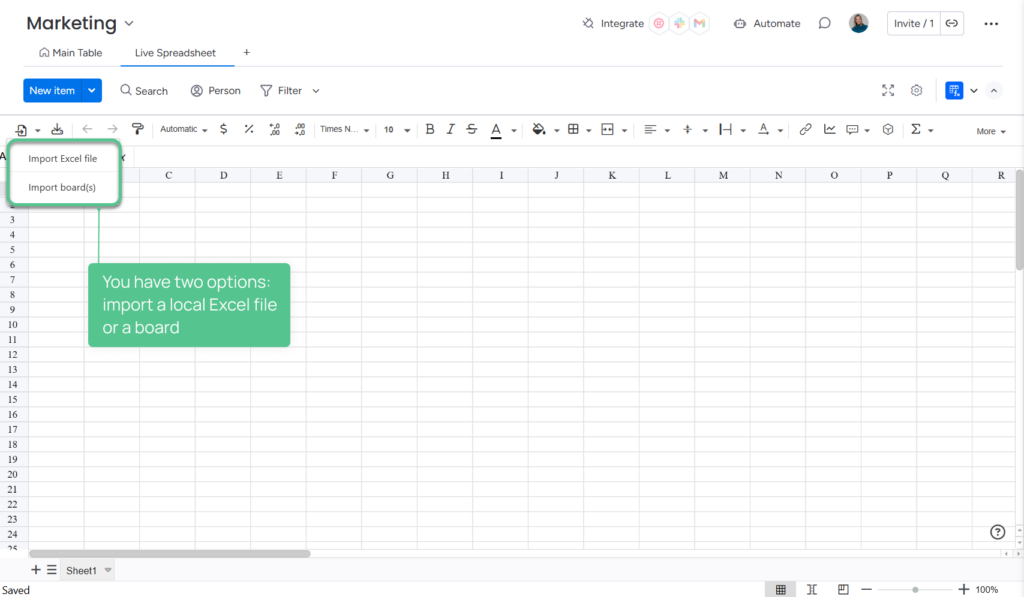Switch to the Main Table tab
The height and width of the screenshot is (597, 1024).
pyautogui.click(x=70, y=52)
